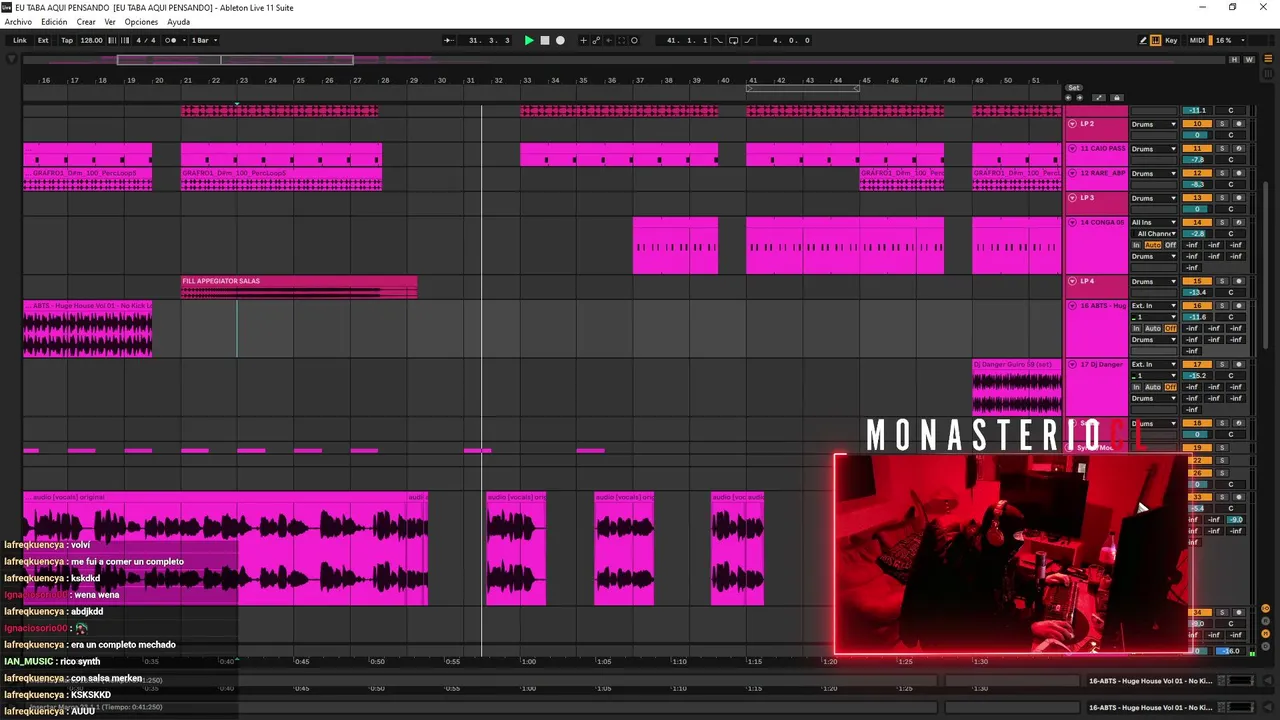Toggle the Lock Envelopes icon
Viewport: 1280px width, 720px height.
click(x=1117, y=98)
